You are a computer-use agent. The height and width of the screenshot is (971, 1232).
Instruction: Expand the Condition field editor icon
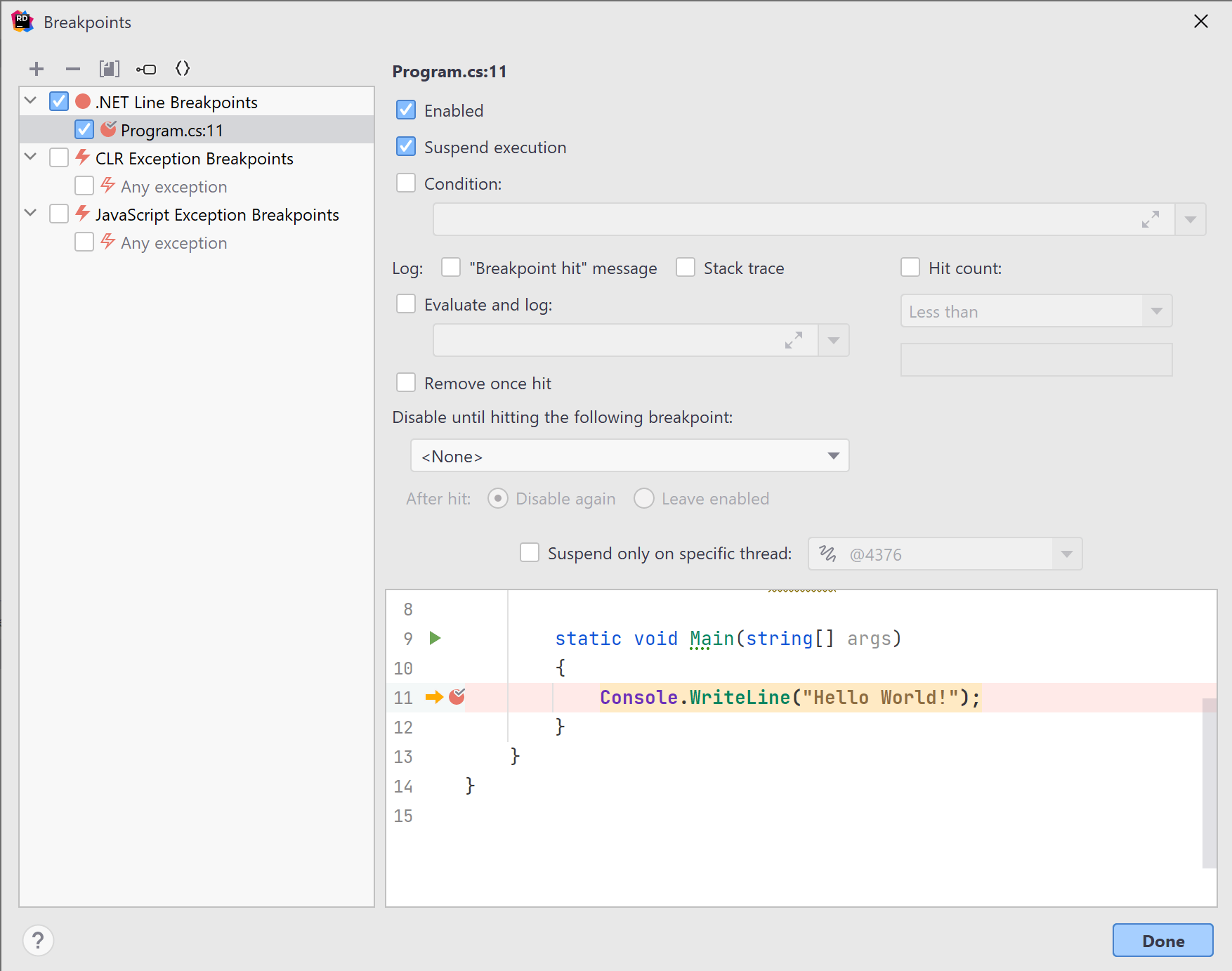tap(1151, 219)
